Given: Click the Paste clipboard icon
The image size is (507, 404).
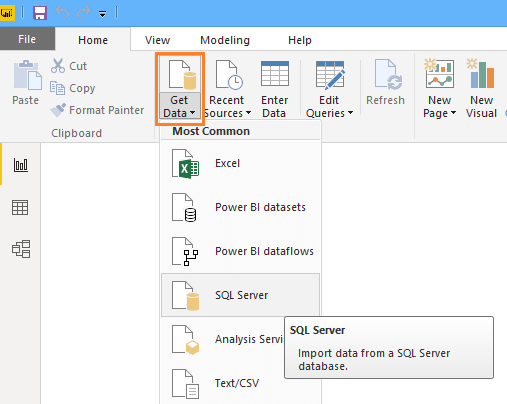Looking at the screenshot, I should 27,75.
